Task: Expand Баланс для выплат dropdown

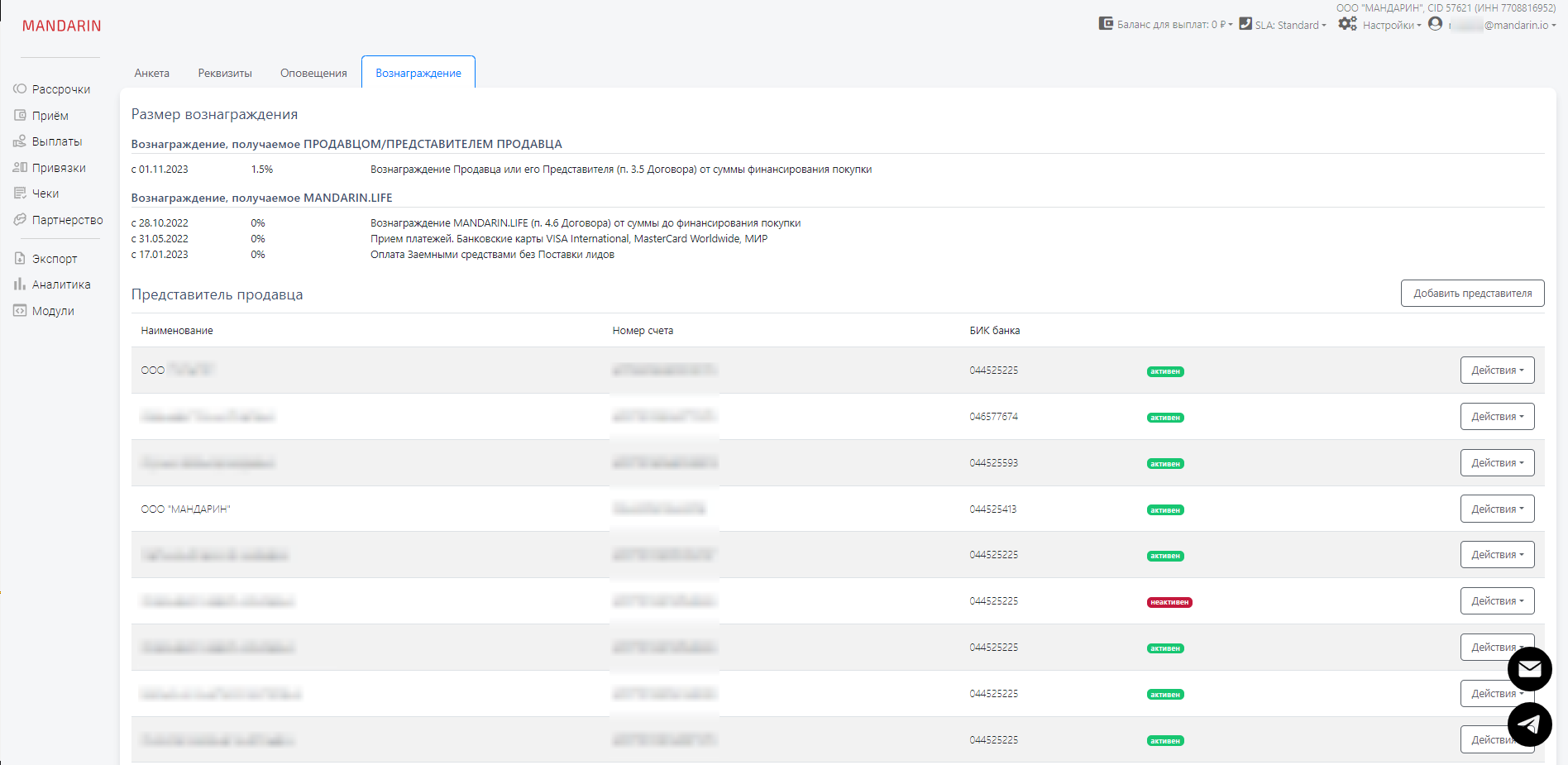Action: pos(1174,25)
